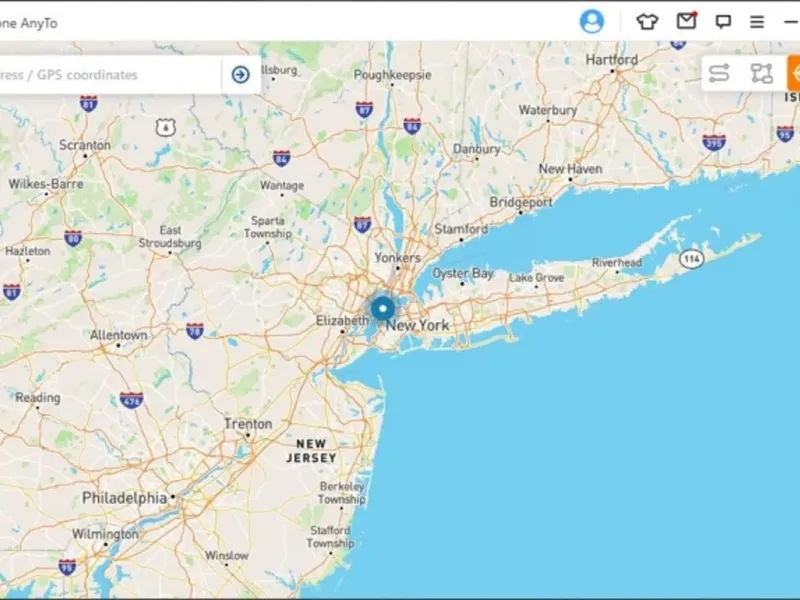The width and height of the screenshot is (800, 600).
Task: Click the Allentown city label on map
Action: (118, 335)
